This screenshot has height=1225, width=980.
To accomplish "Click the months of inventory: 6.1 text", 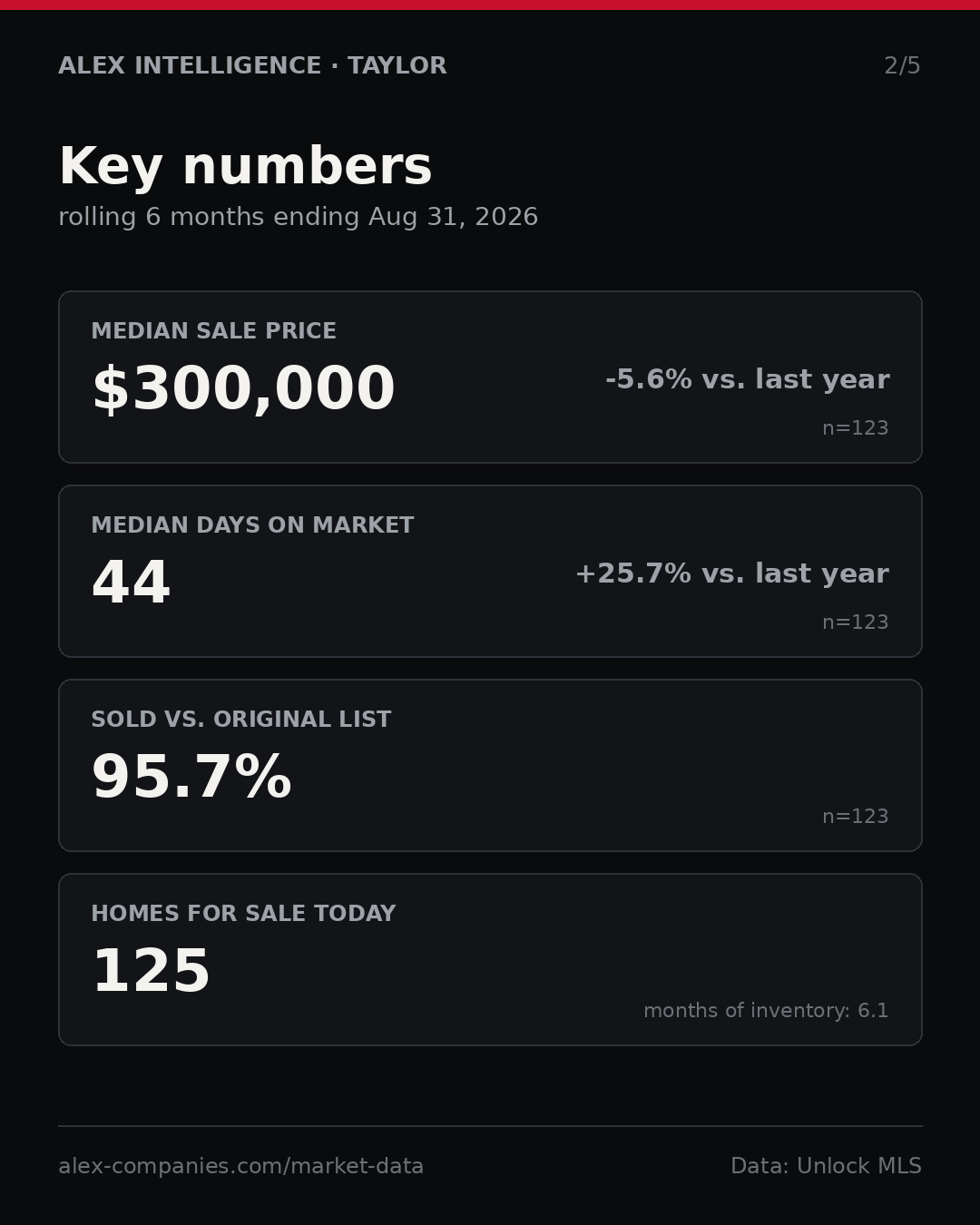I will (x=766, y=1011).
